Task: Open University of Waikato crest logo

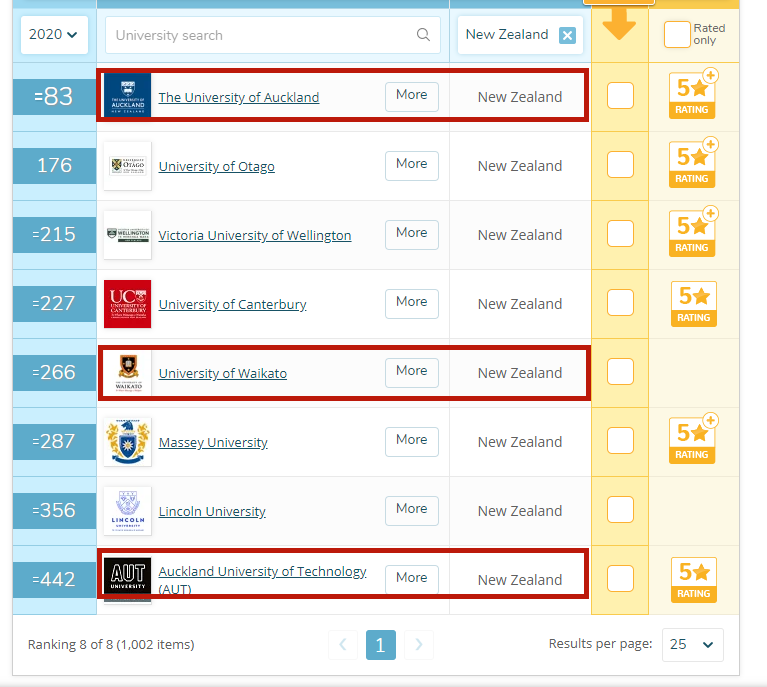Action: pos(128,373)
